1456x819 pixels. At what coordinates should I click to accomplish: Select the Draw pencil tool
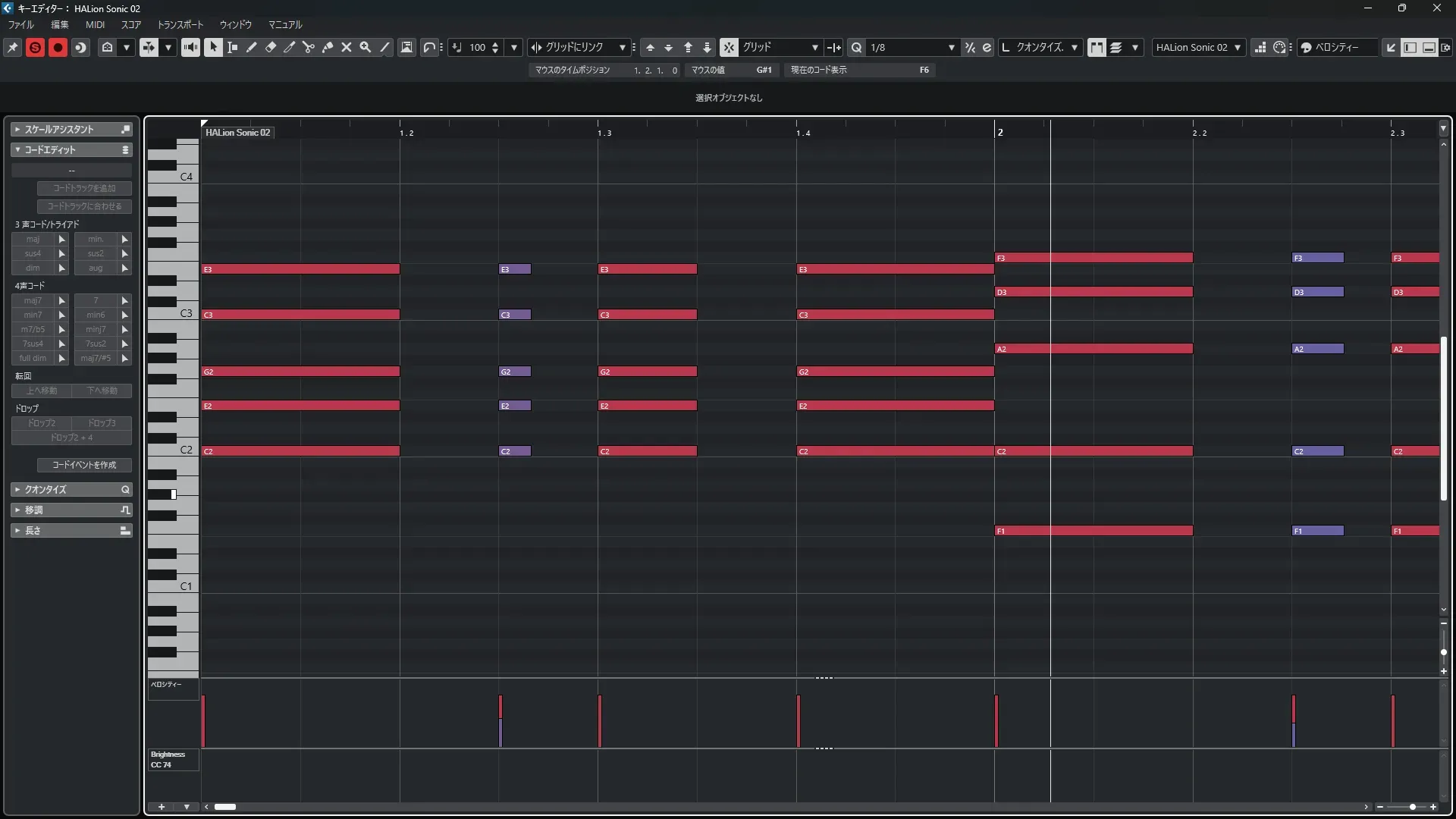pos(252,47)
